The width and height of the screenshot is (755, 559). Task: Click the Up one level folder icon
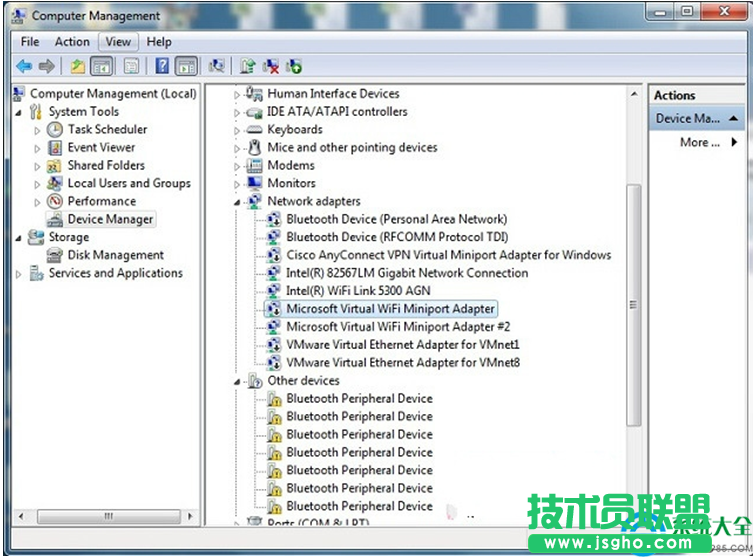pyautogui.click(x=77, y=66)
